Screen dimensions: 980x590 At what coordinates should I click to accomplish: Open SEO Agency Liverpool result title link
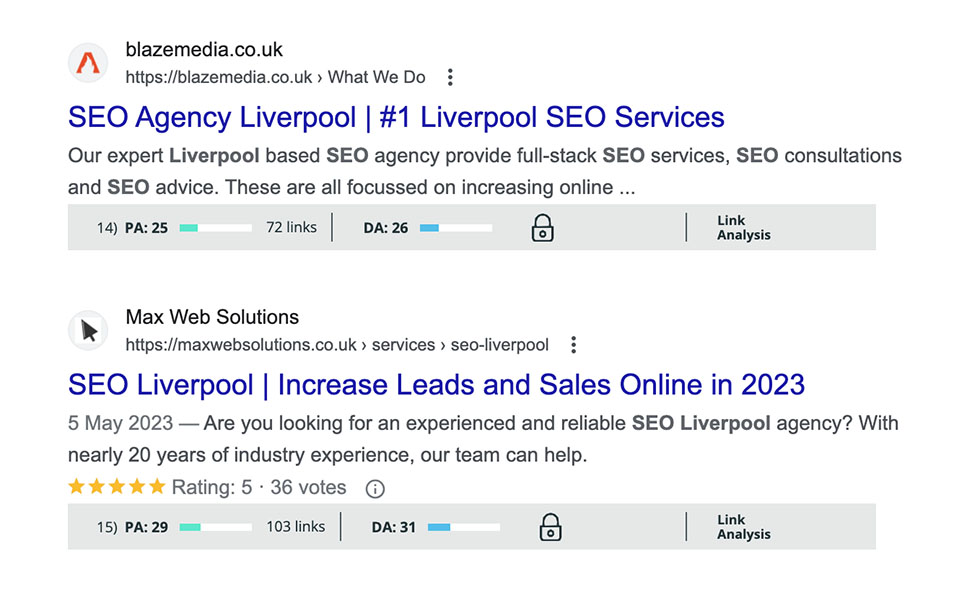pyautogui.click(x=396, y=118)
